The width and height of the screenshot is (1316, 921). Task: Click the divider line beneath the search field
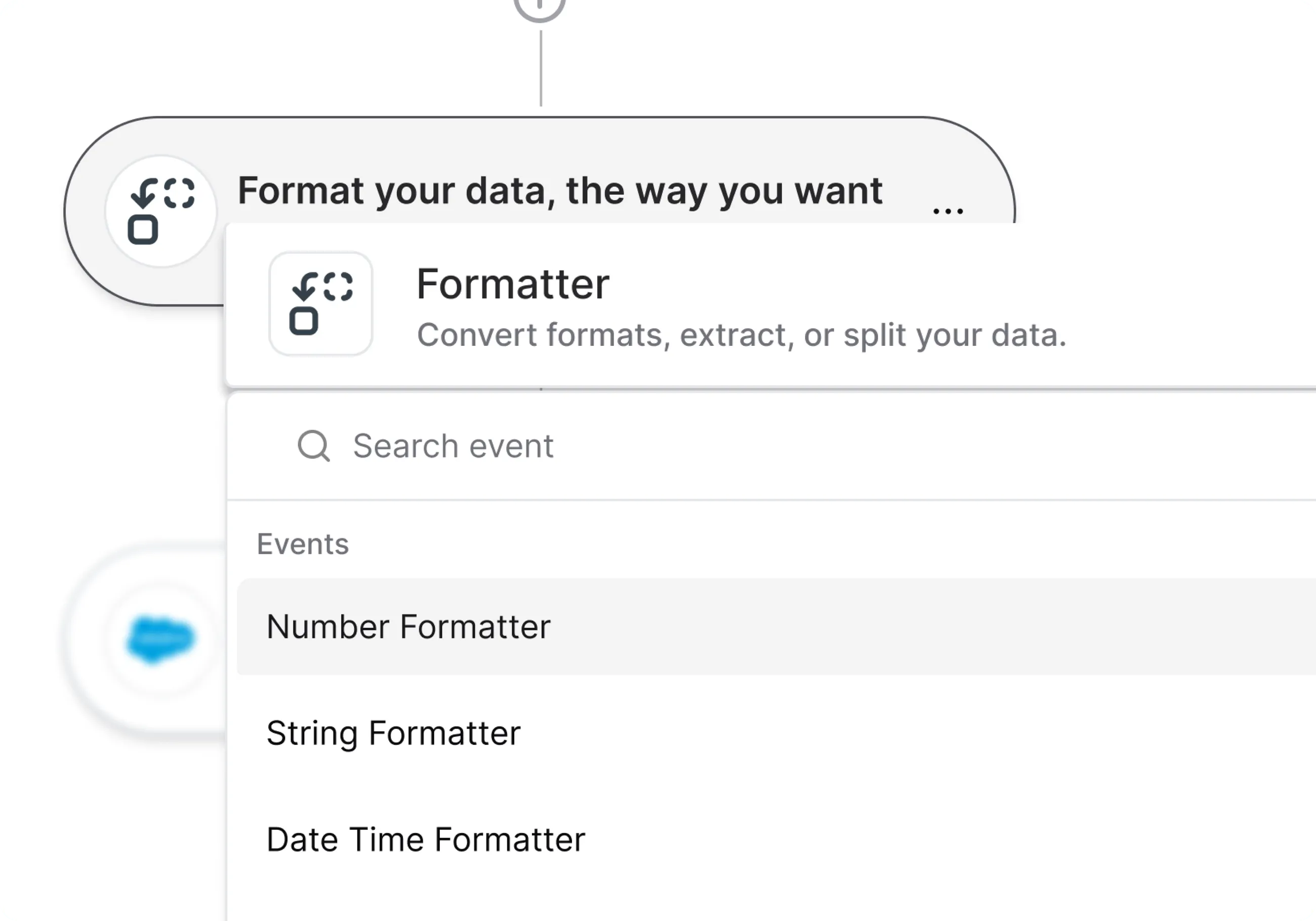click(745, 500)
